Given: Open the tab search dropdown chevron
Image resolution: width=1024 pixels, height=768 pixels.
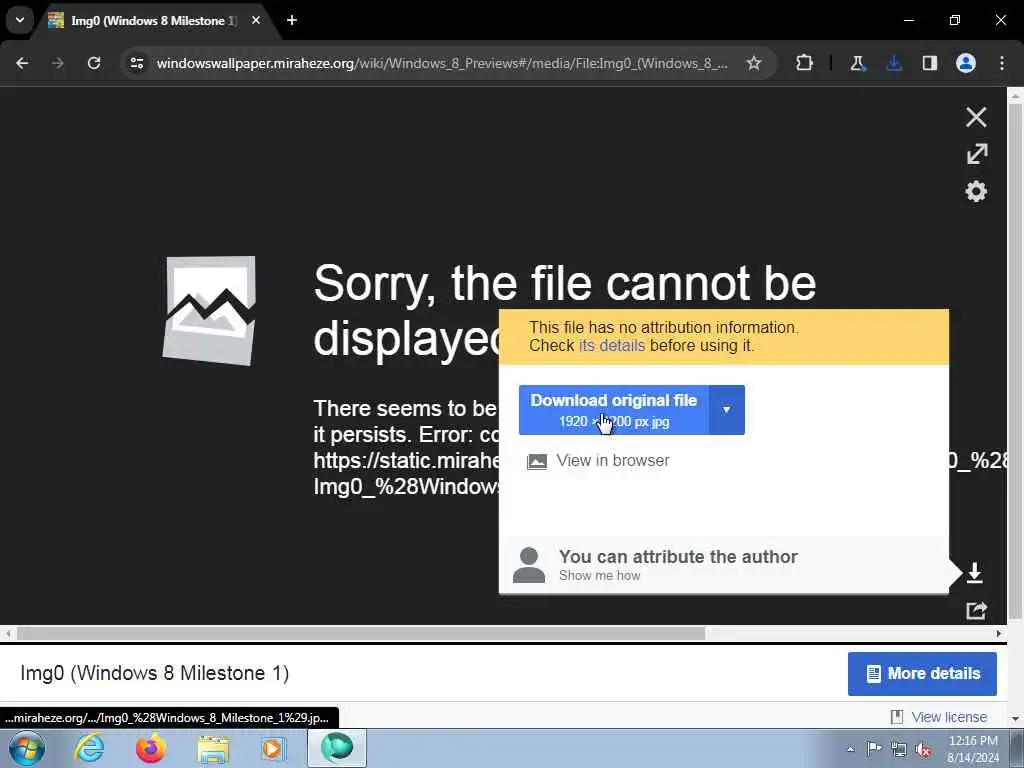Looking at the screenshot, I should pyautogui.click(x=20, y=20).
